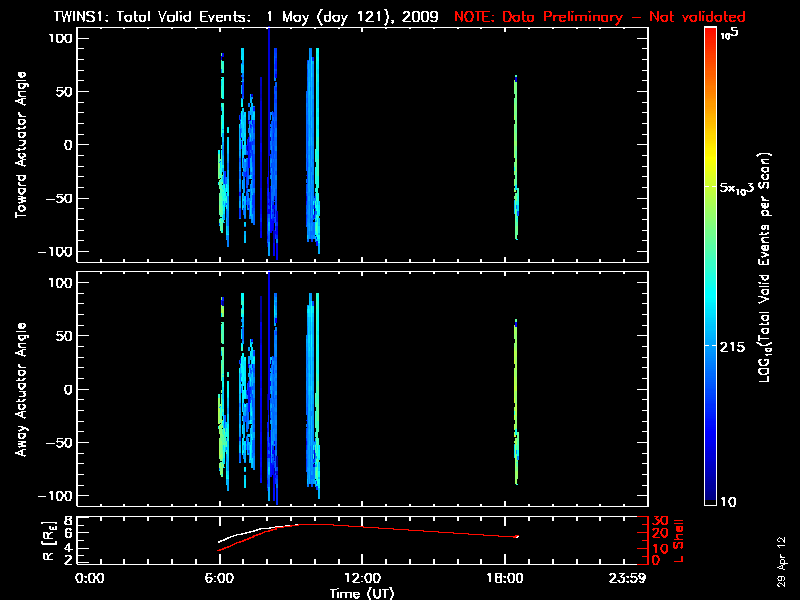800x600 pixels.
Task: Select the "Time (UT)" x-axis label
Action: click(362, 593)
